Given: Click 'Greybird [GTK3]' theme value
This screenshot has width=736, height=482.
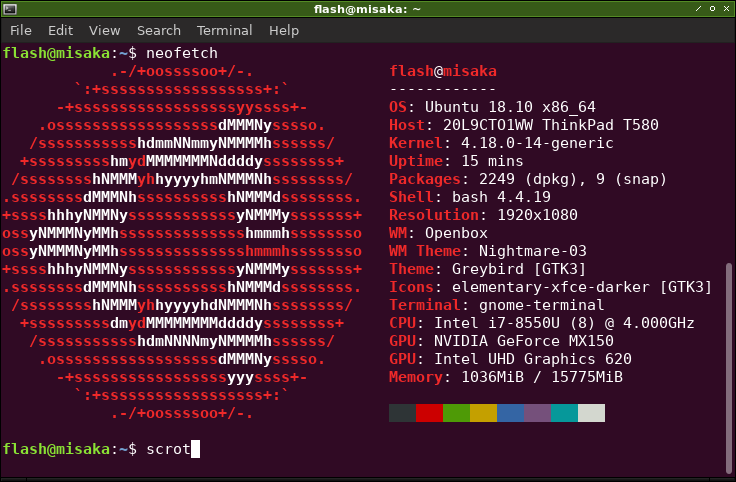Looking at the screenshot, I should click(x=519, y=269).
